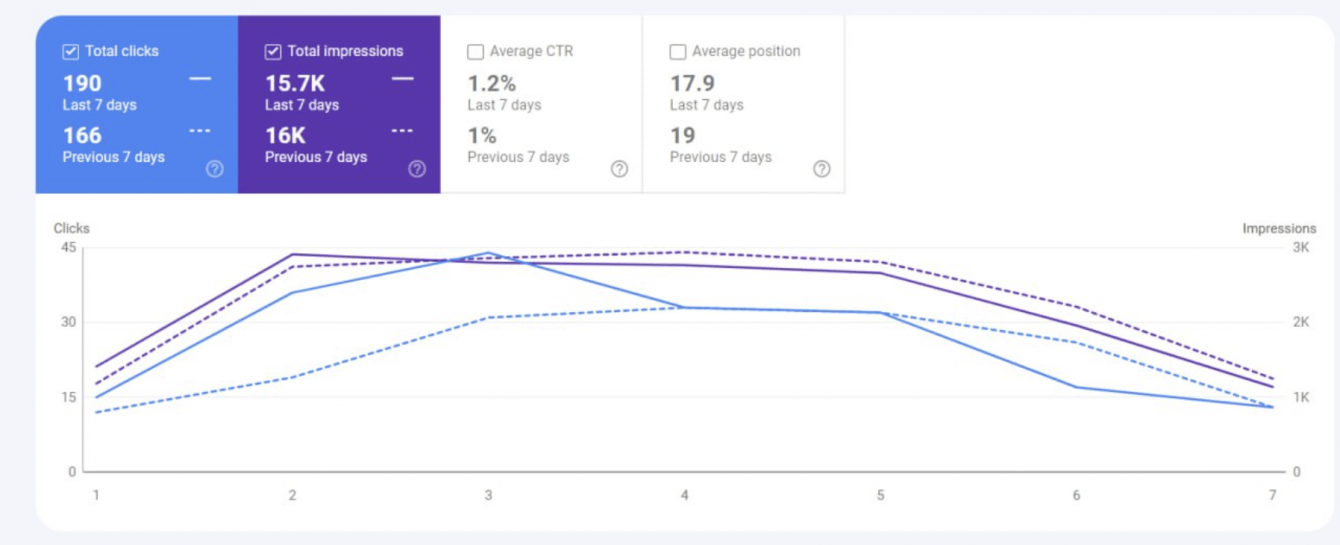Click the 190 clicks value

point(82,83)
